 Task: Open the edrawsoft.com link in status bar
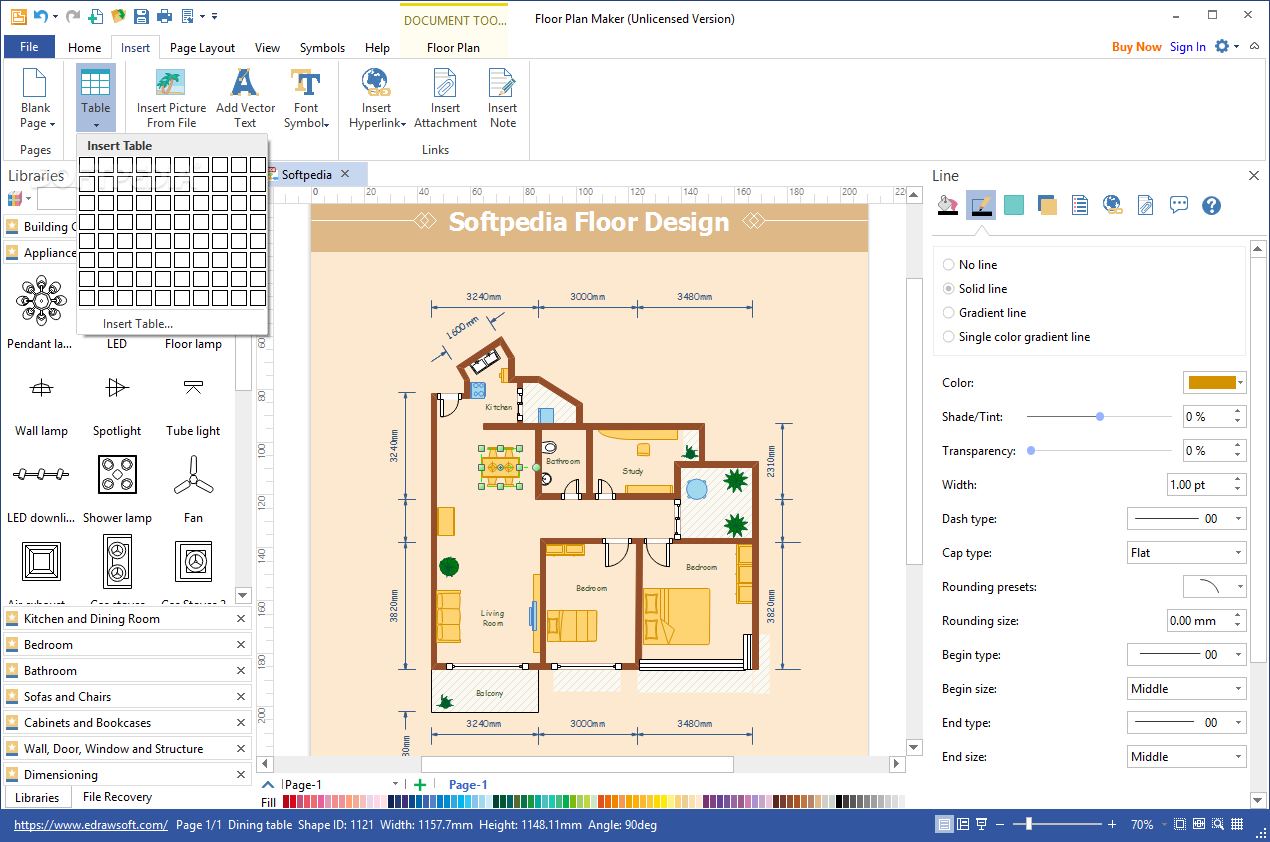[91, 825]
